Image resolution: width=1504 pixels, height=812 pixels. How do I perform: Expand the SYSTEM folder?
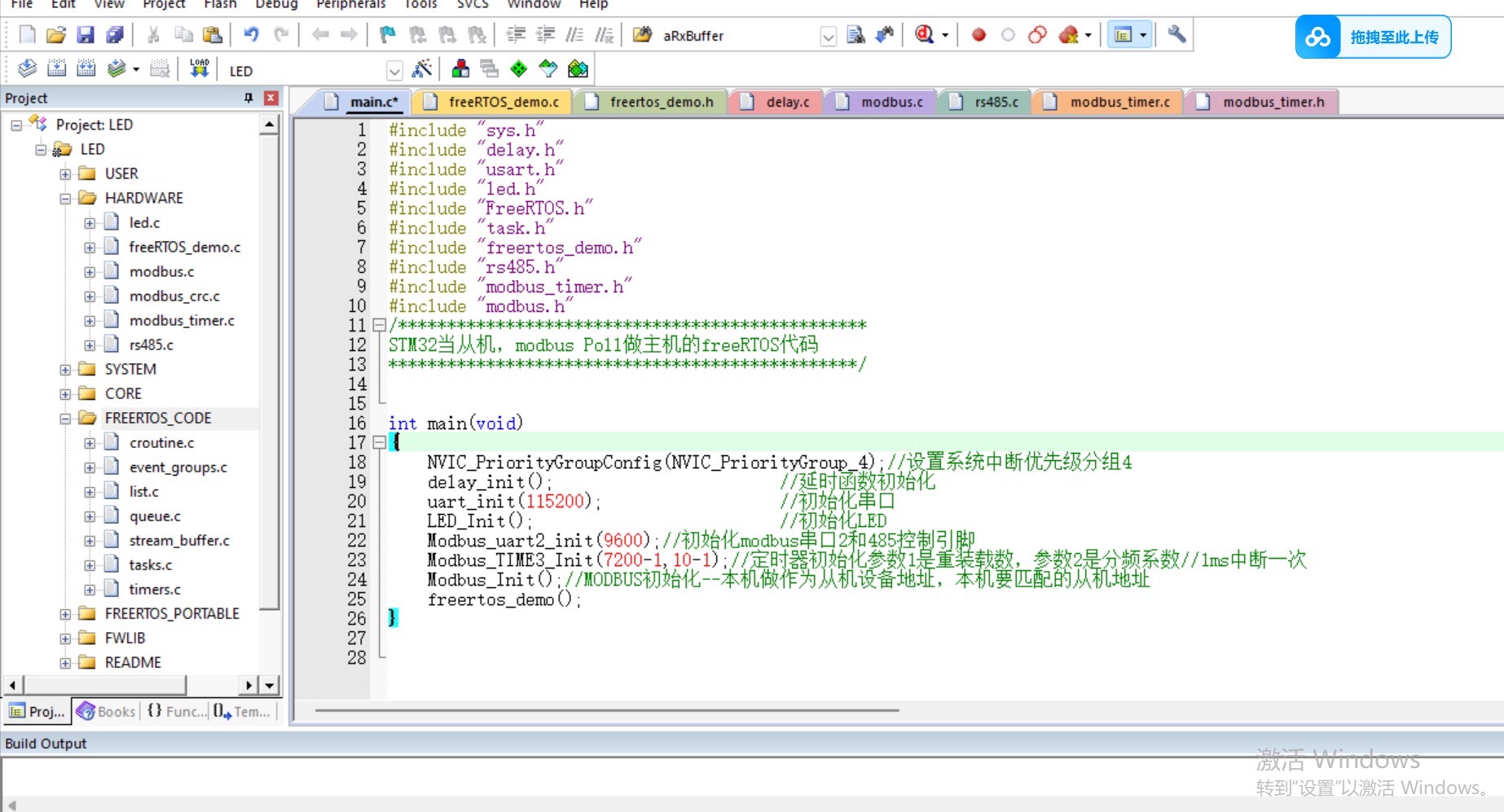65,370
